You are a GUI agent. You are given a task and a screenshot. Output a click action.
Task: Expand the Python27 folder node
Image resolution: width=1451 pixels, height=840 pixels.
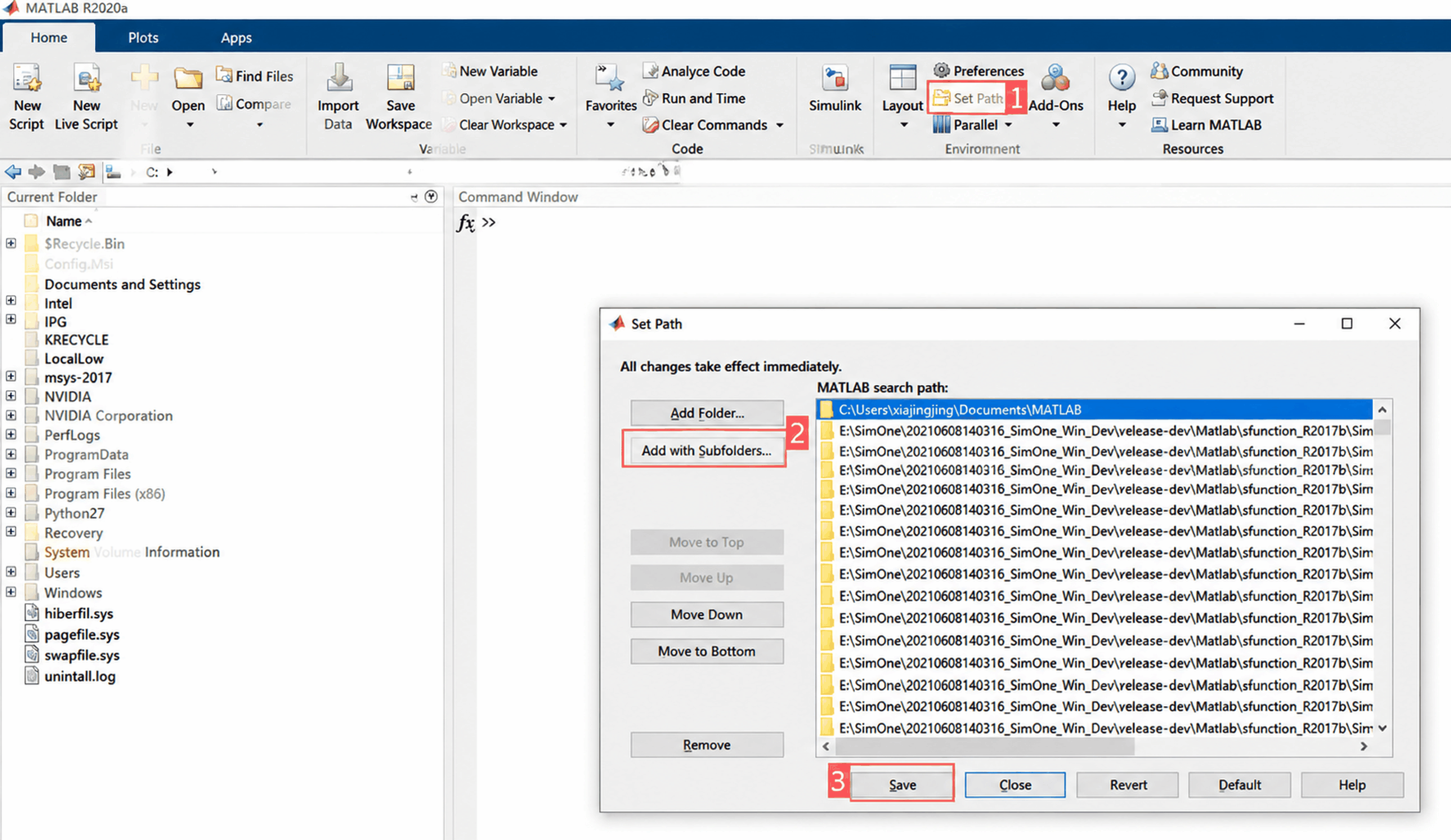coord(11,512)
